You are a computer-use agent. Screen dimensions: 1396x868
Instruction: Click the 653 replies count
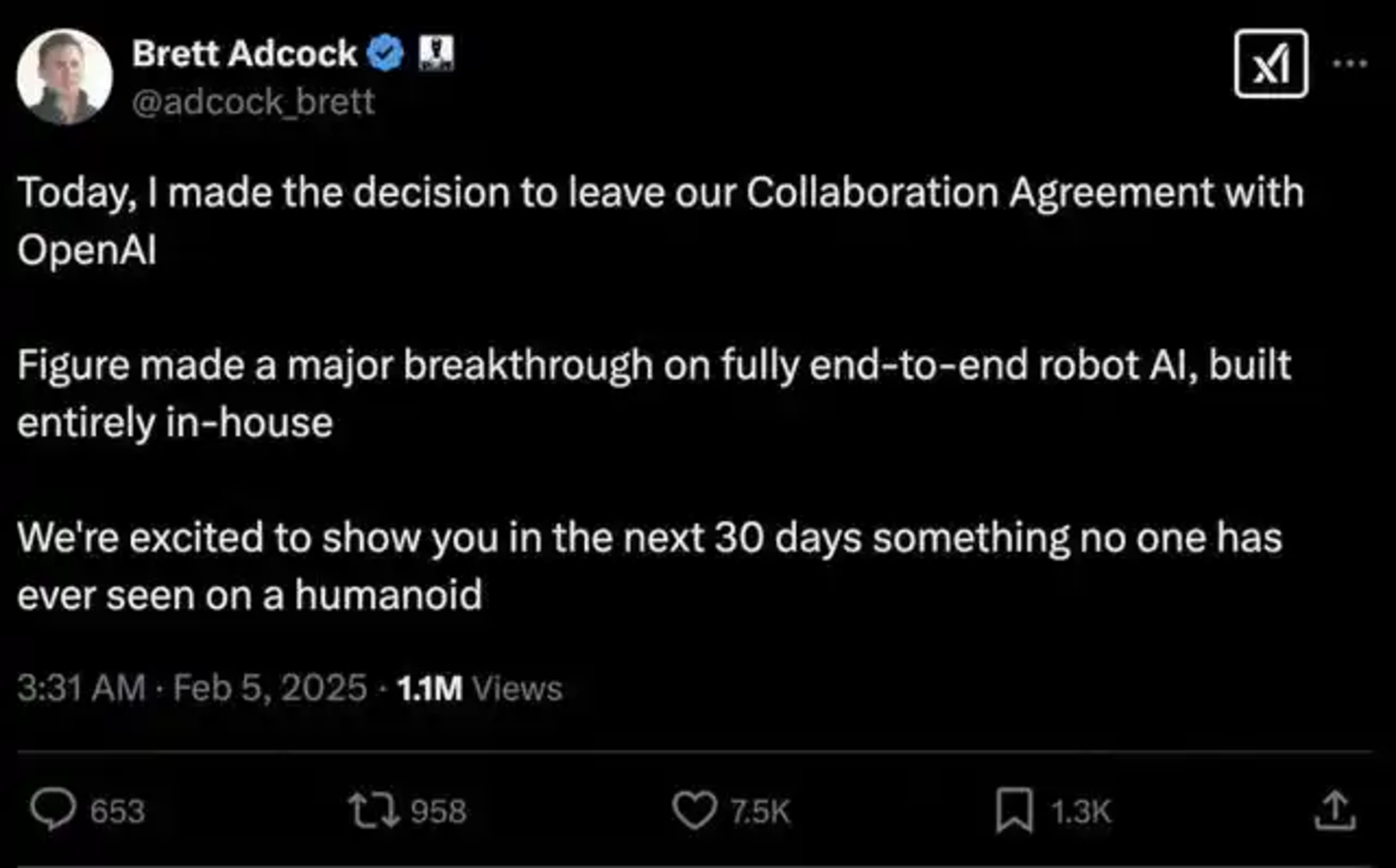pyautogui.click(x=117, y=811)
